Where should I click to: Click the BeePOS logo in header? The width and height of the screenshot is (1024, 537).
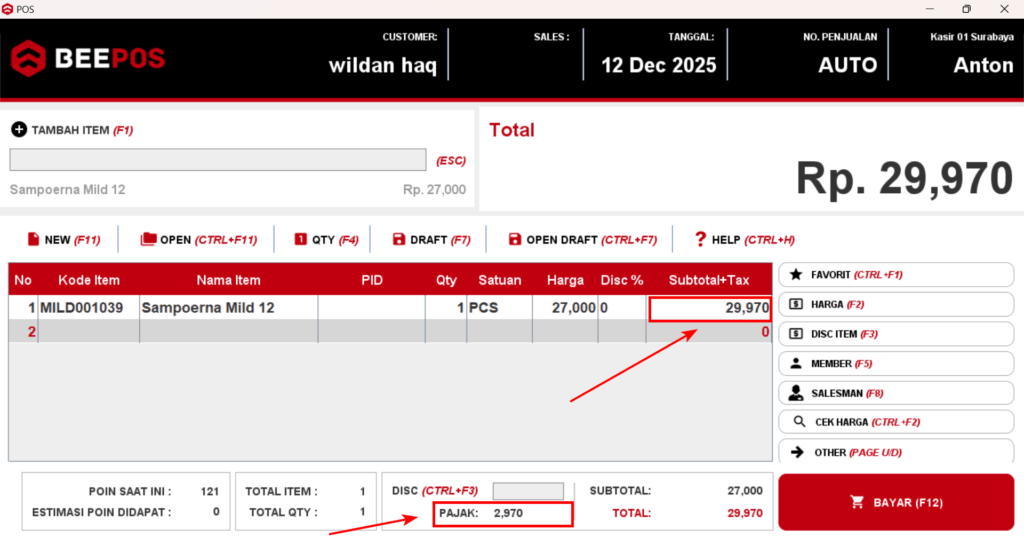(88, 58)
